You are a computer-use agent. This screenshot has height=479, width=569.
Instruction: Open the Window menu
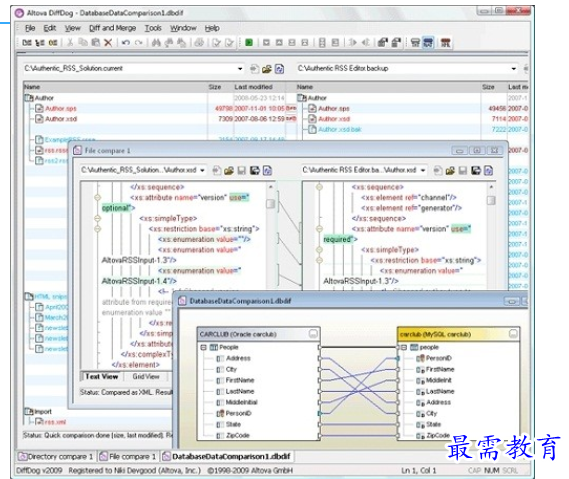[x=183, y=28]
